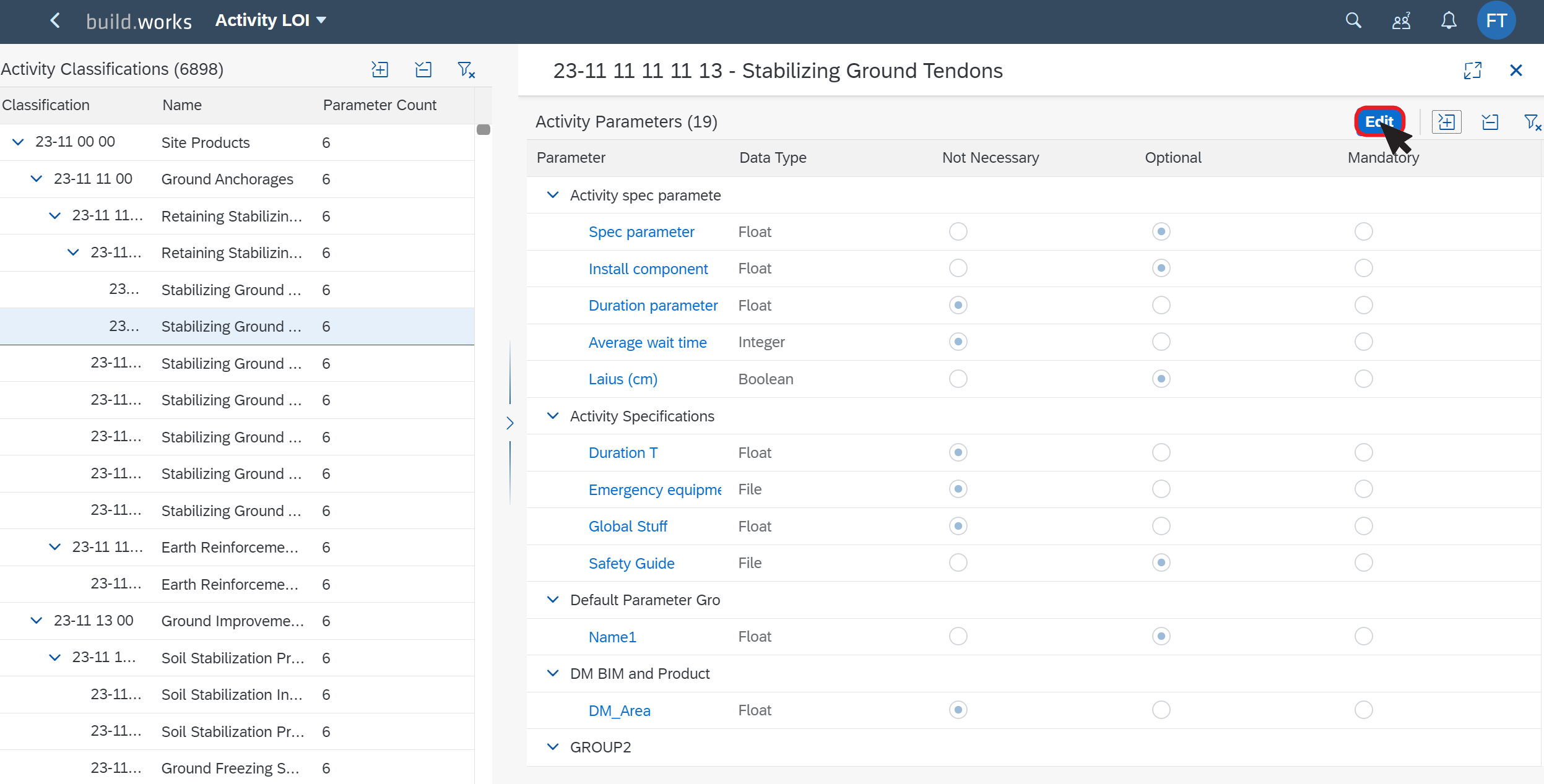Open the Safety Guide link
Image resolution: width=1544 pixels, height=784 pixels.
pyautogui.click(x=631, y=564)
